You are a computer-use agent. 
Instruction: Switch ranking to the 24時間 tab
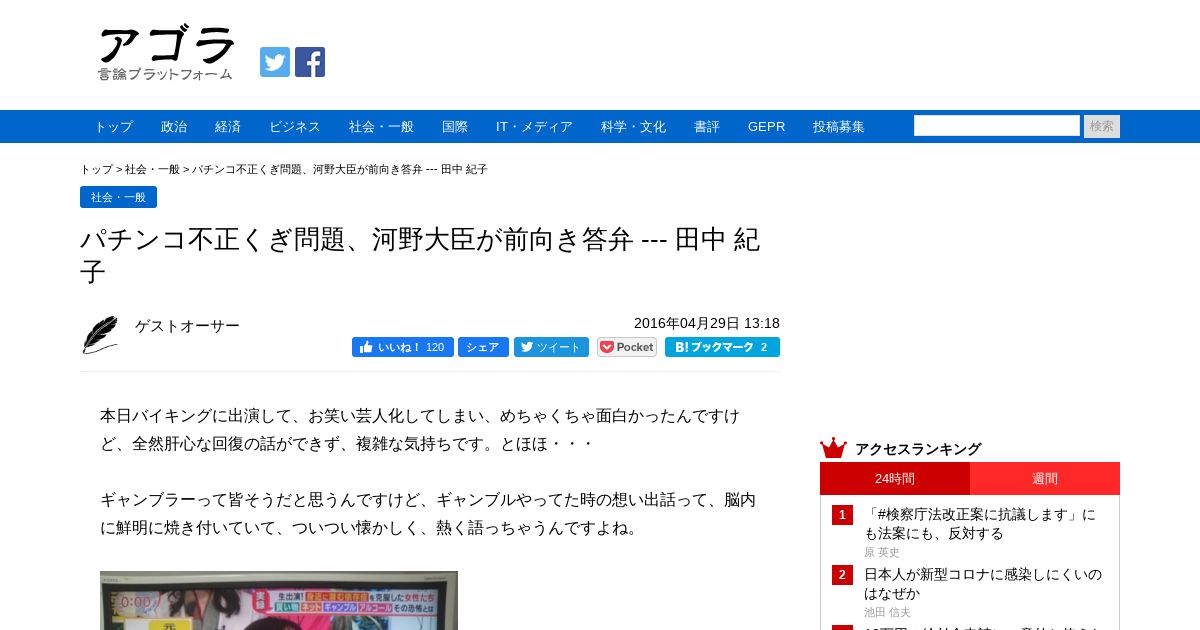895,479
